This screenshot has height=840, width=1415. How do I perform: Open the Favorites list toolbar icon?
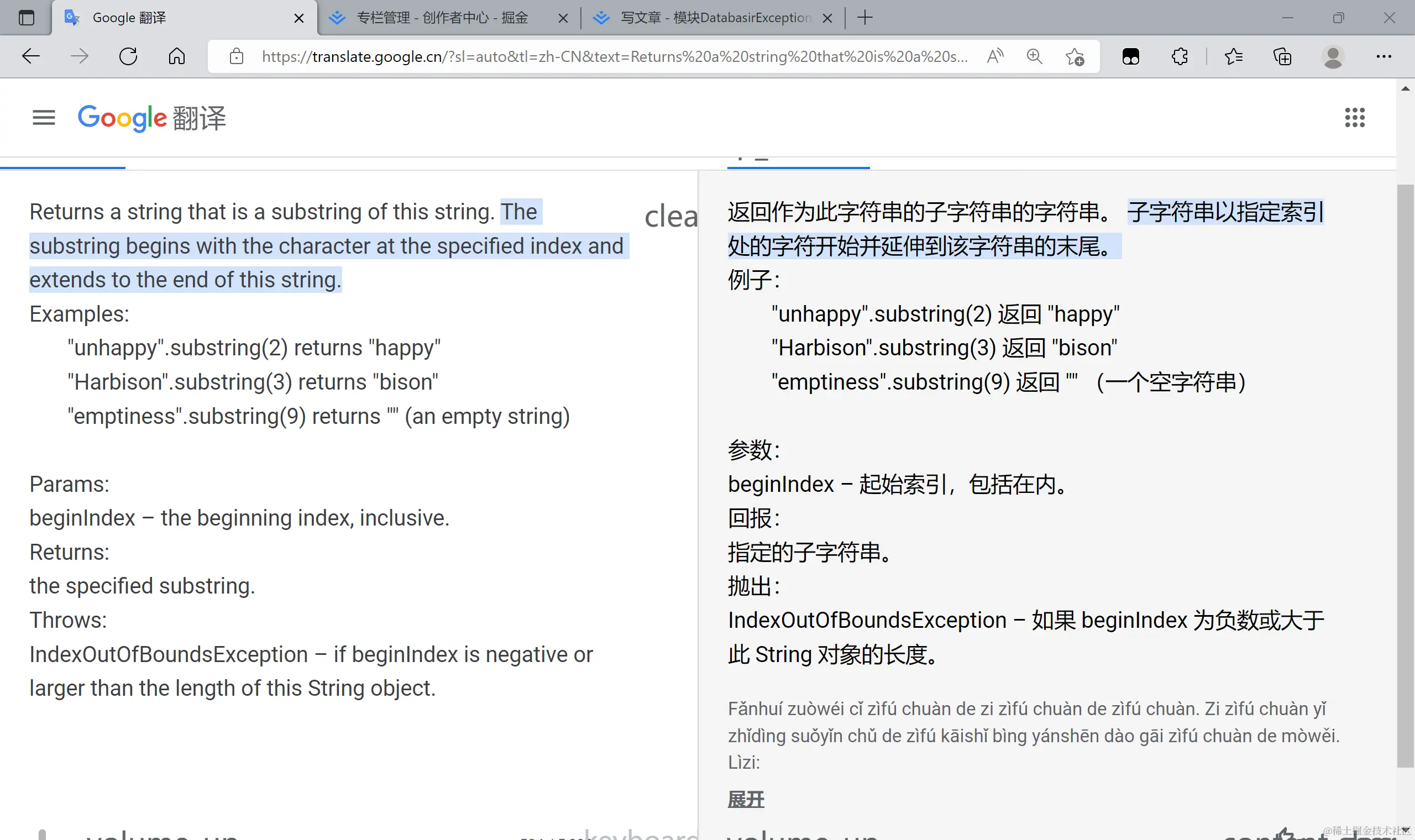(x=1233, y=56)
